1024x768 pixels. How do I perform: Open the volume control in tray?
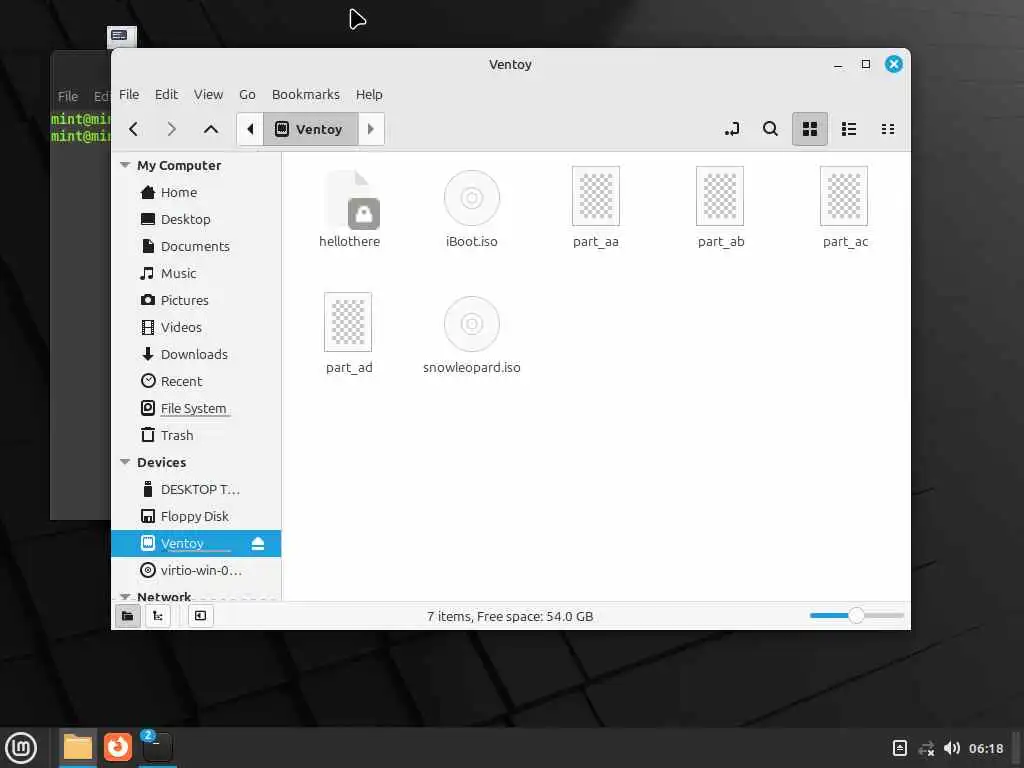tap(952, 748)
